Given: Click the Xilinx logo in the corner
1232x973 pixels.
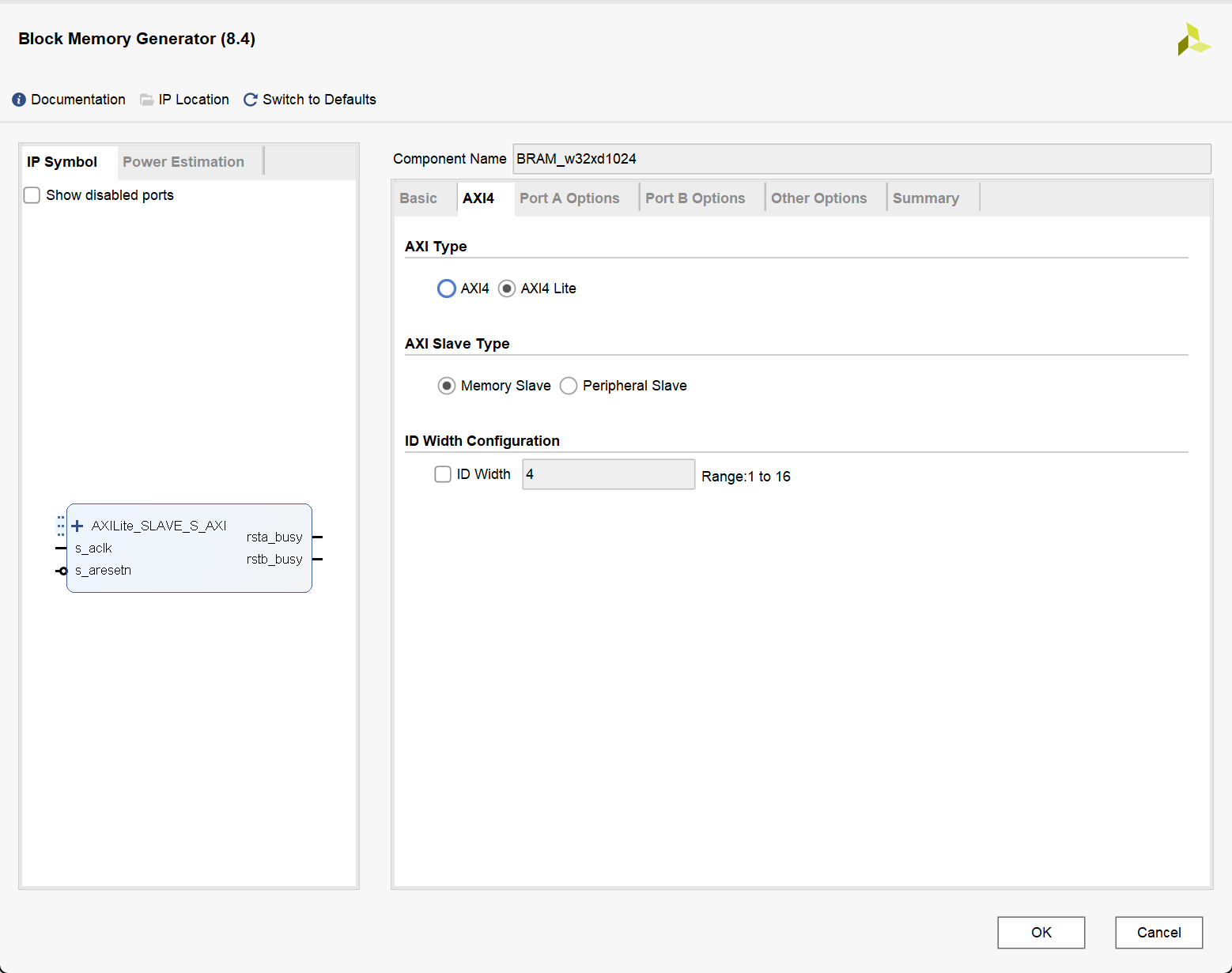Looking at the screenshot, I should click(x=1193, y=40).
